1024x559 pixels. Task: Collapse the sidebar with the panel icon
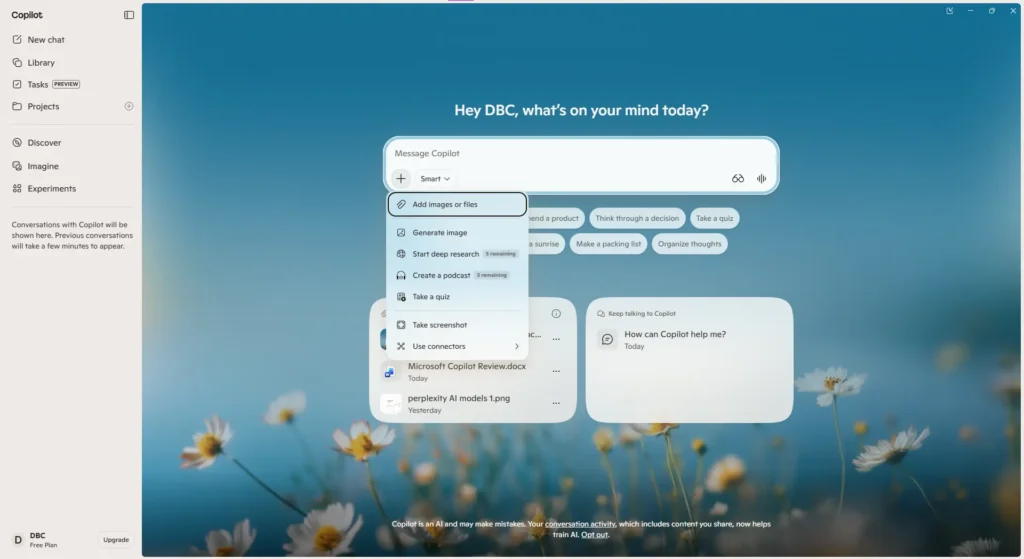(x=129, y=14)
